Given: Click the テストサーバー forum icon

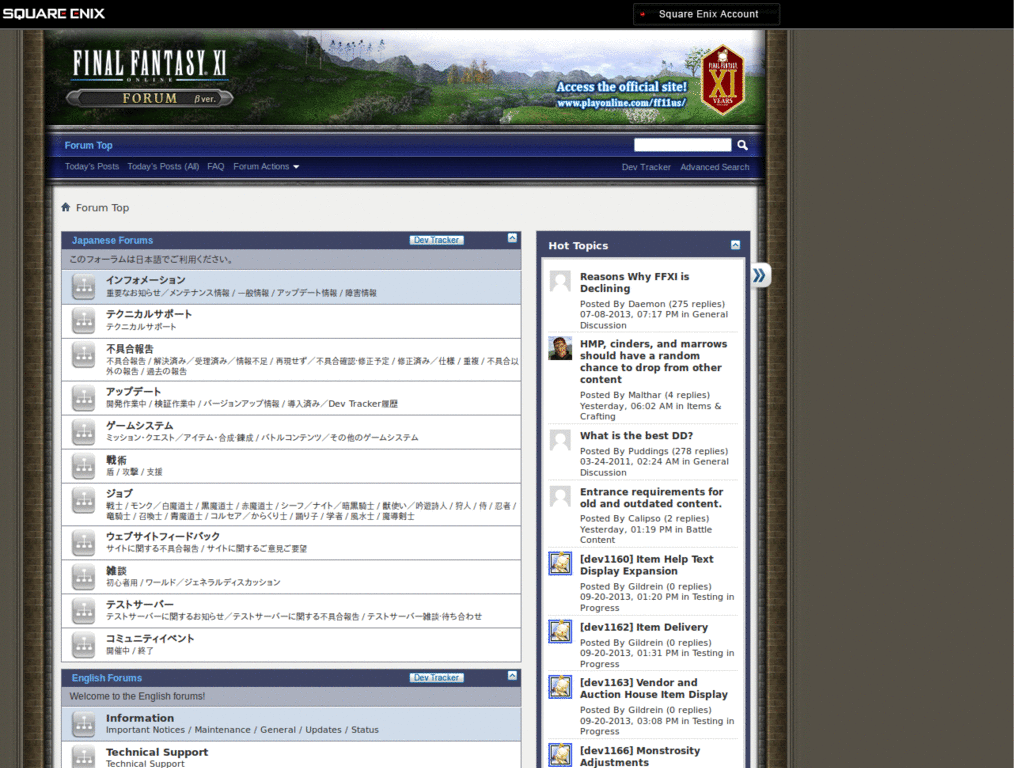Looking at the screenshot, I should (84, 611).
